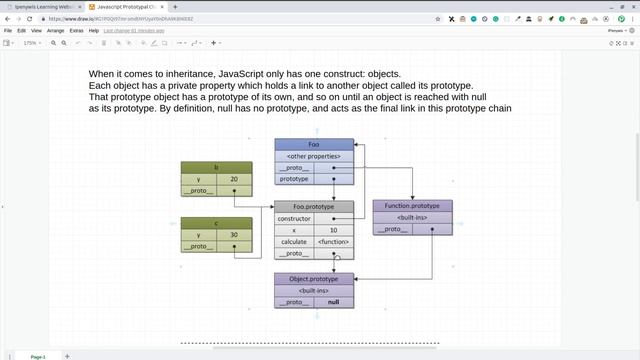Select the constructor cell
The height and width of the screenshot is (360, 640).
[294, 219]
